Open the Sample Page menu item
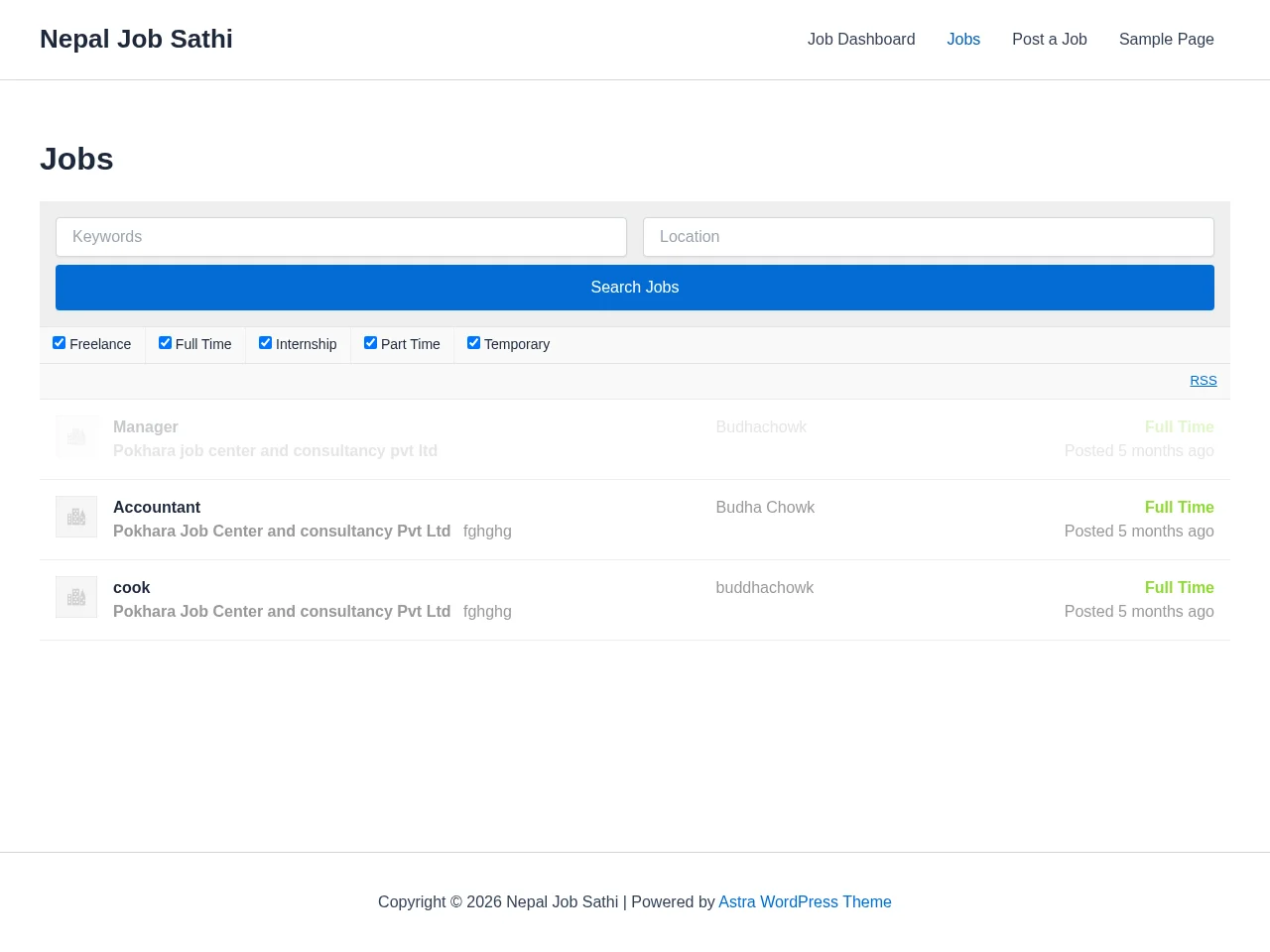The height and width of the screenshot is (952, 1270). tap(1167, 40)
